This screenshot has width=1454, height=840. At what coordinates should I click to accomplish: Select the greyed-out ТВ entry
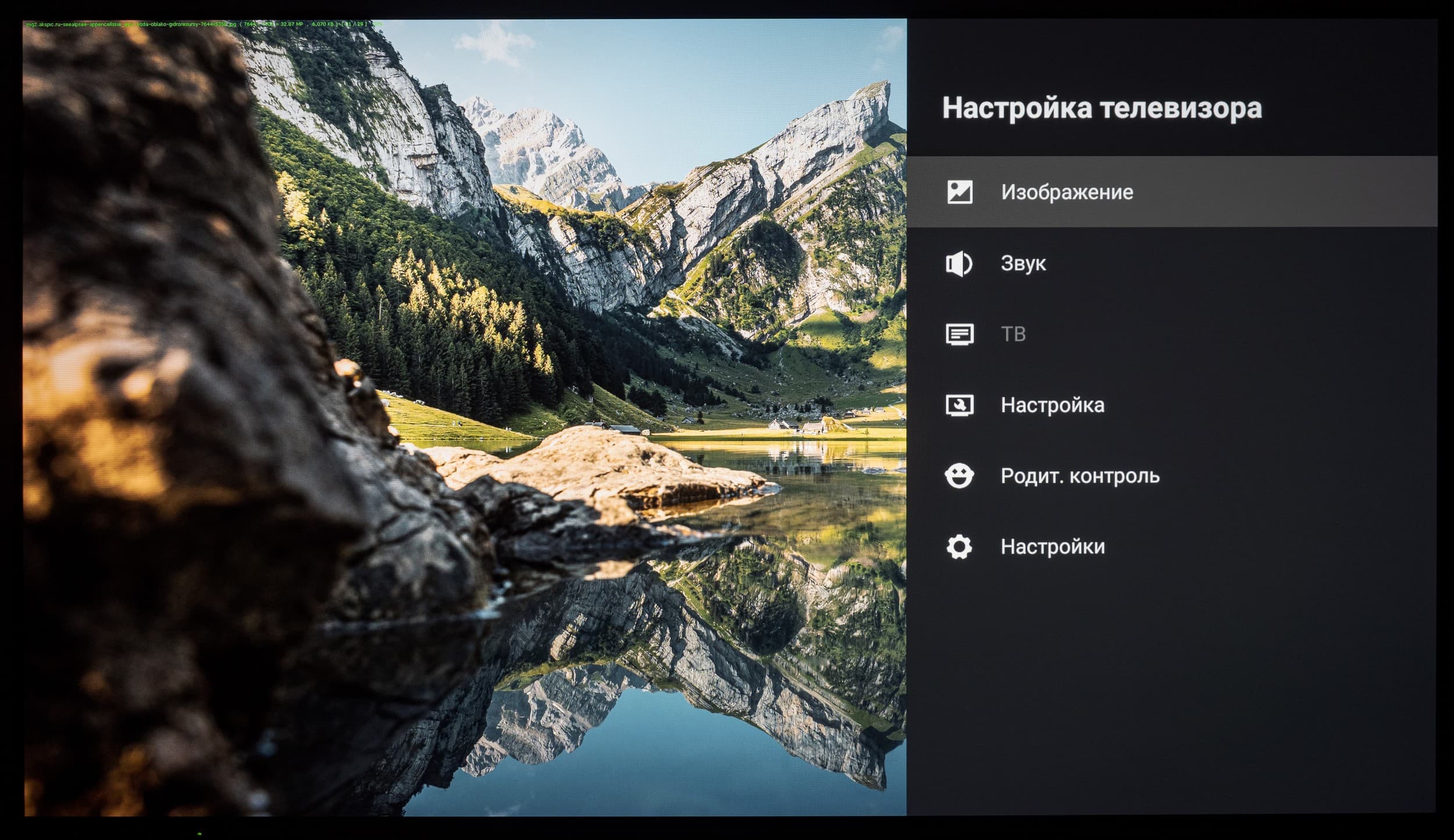1013,334
